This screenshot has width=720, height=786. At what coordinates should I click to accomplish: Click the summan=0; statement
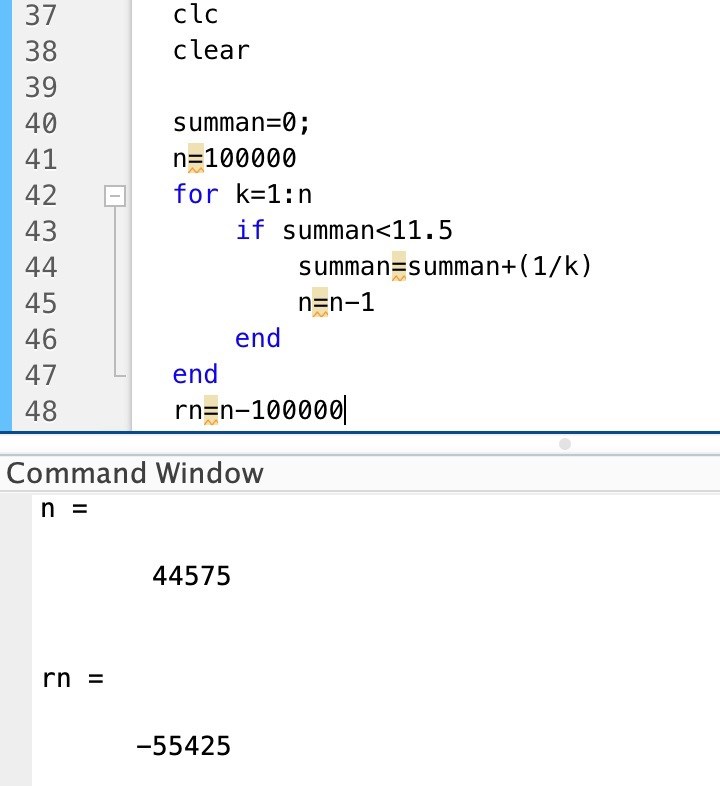pyautogui.click(x=242, y=123)
